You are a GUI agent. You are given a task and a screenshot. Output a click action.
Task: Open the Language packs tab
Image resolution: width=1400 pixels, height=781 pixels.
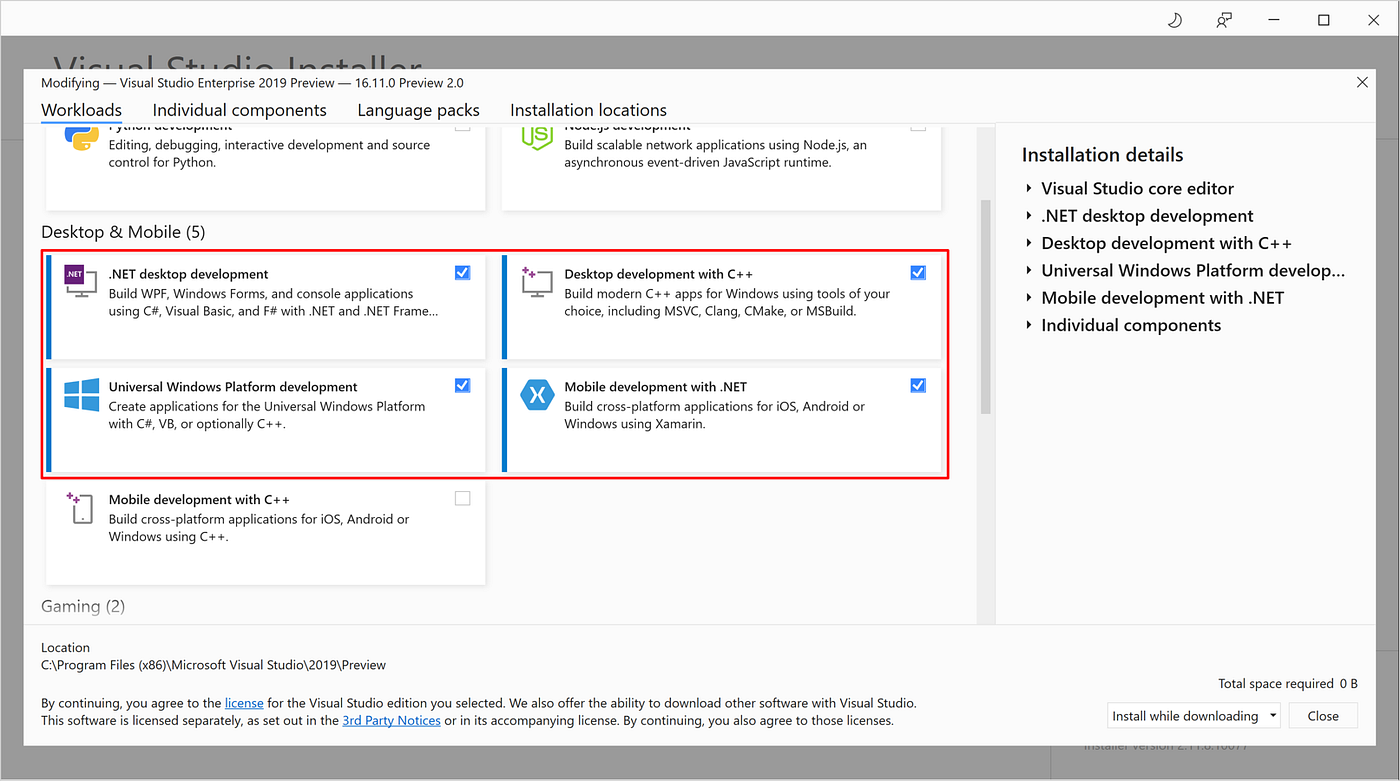tap(418, 110)
